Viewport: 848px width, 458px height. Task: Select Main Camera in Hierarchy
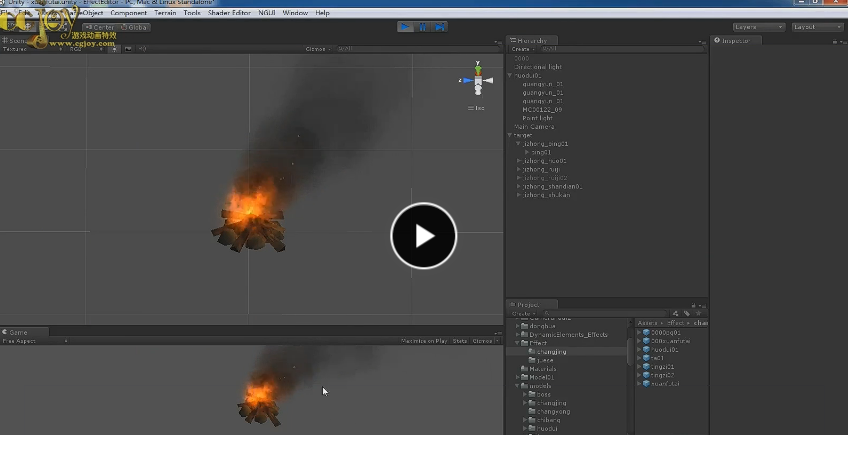click(534, 127)
